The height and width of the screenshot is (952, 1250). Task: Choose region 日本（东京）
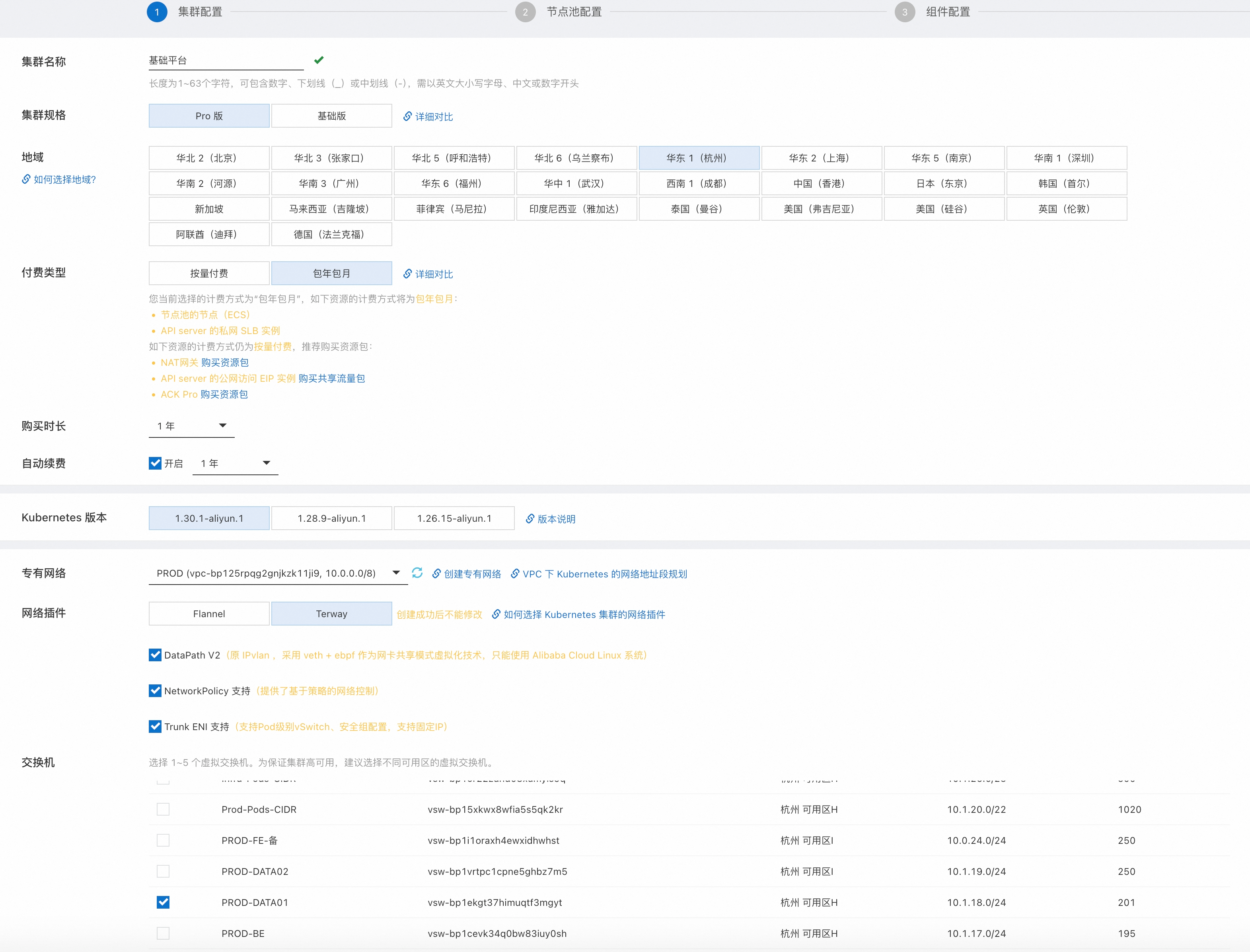(x=944, y=184)
